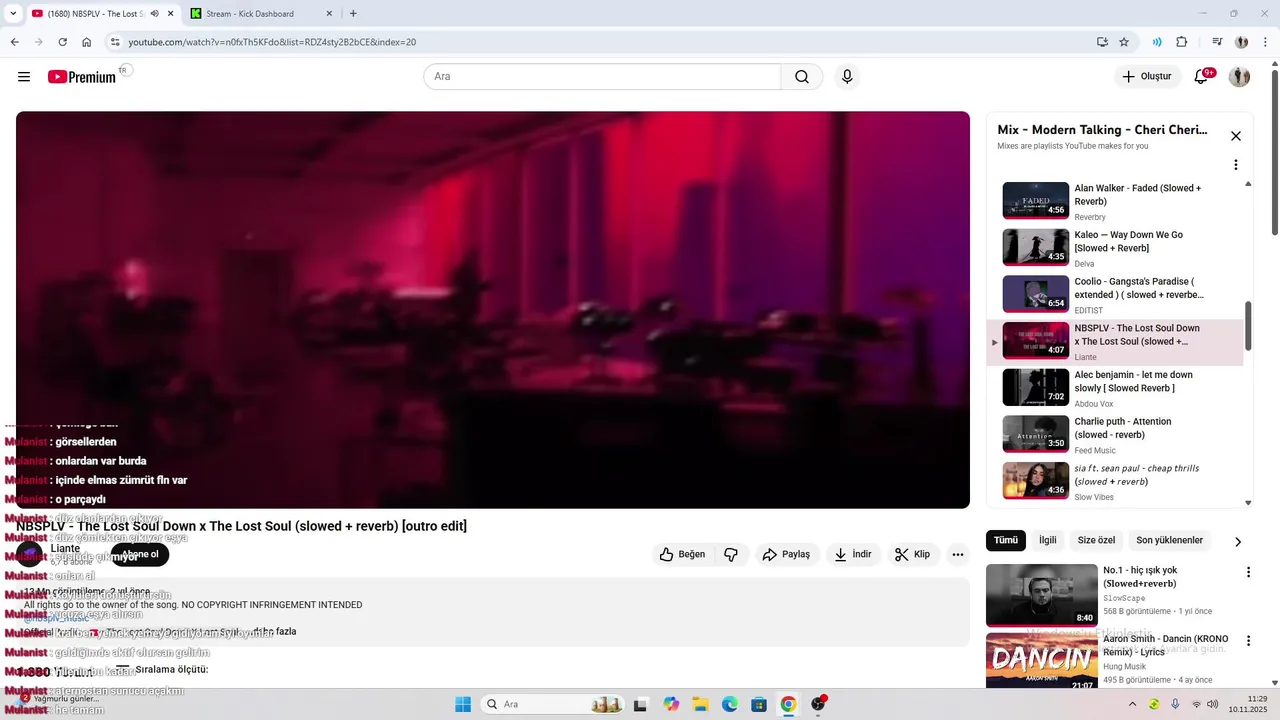Image resolution: width=1280 pixels, height=720 pixels.
Task: Open options for No.1 - hiç ışık yok
Action: coord(1248,572)
